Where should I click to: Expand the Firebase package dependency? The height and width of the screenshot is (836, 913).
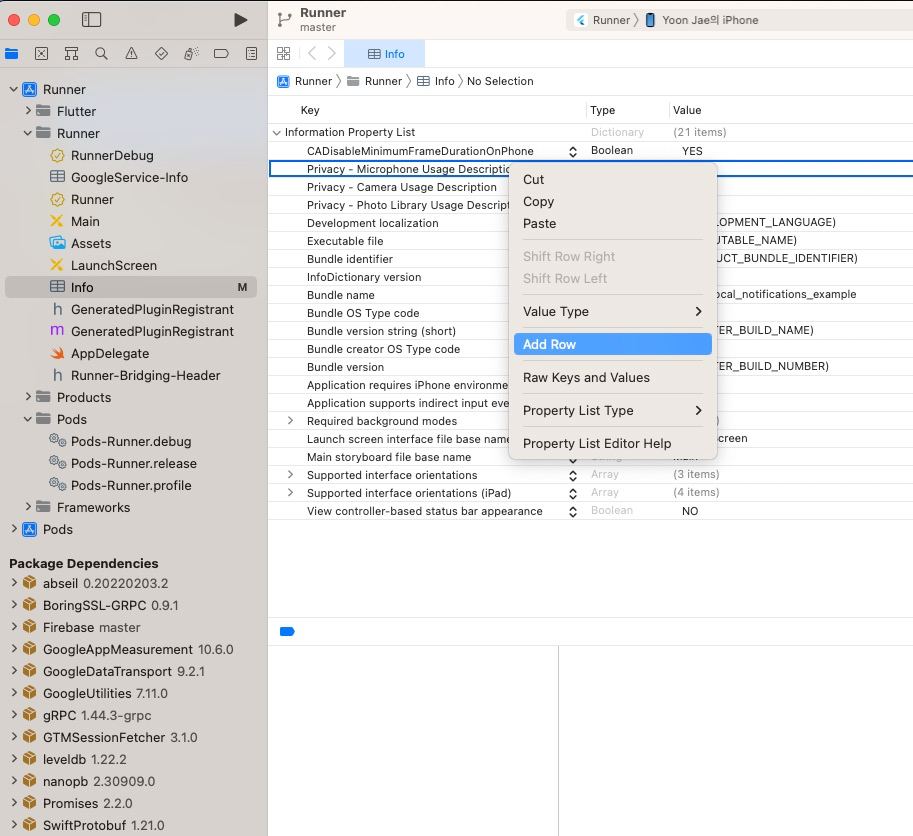pyautogui.click(x=14, y=626)
